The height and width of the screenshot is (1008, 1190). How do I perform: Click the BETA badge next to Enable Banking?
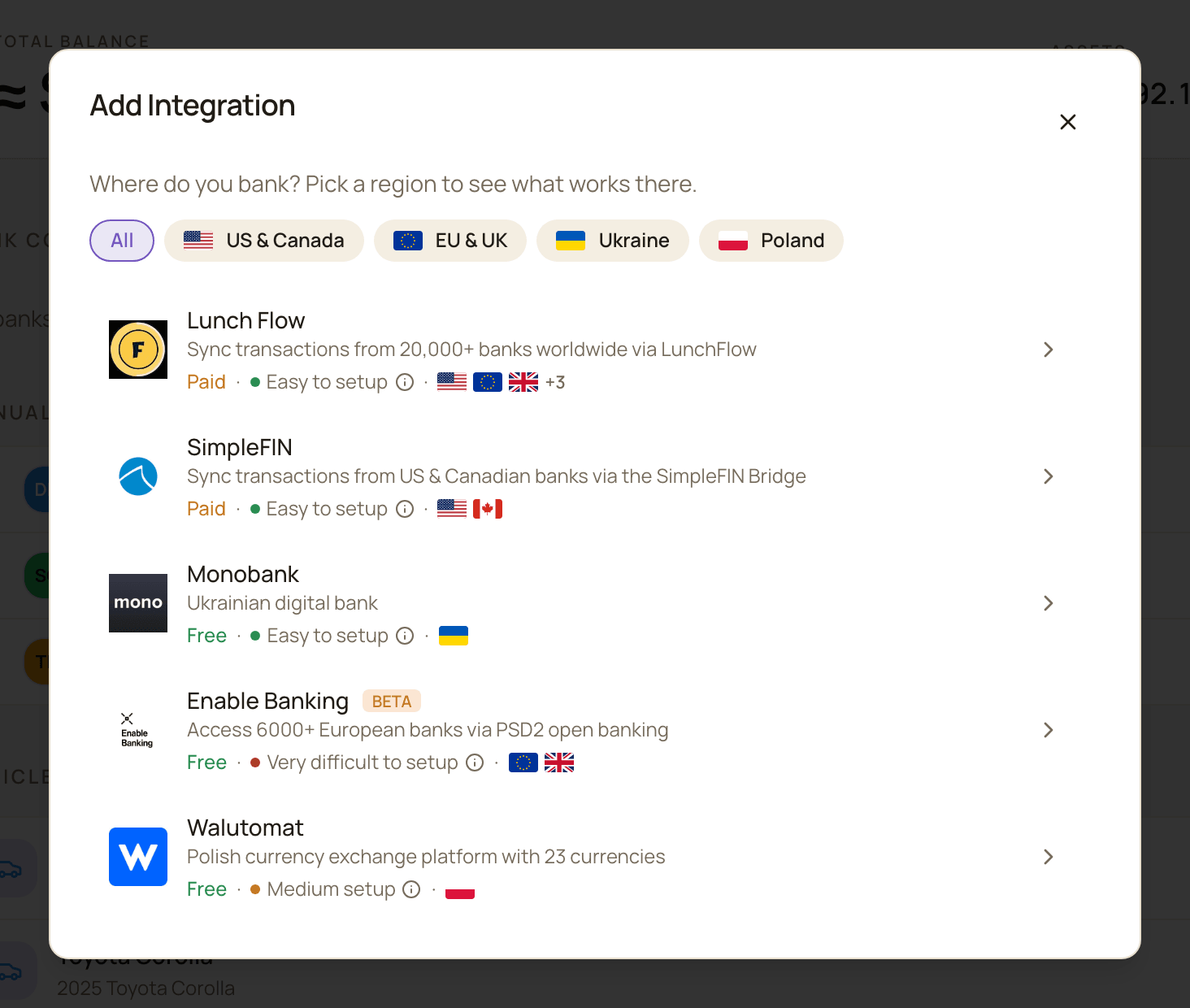click(x=392, y=702)
